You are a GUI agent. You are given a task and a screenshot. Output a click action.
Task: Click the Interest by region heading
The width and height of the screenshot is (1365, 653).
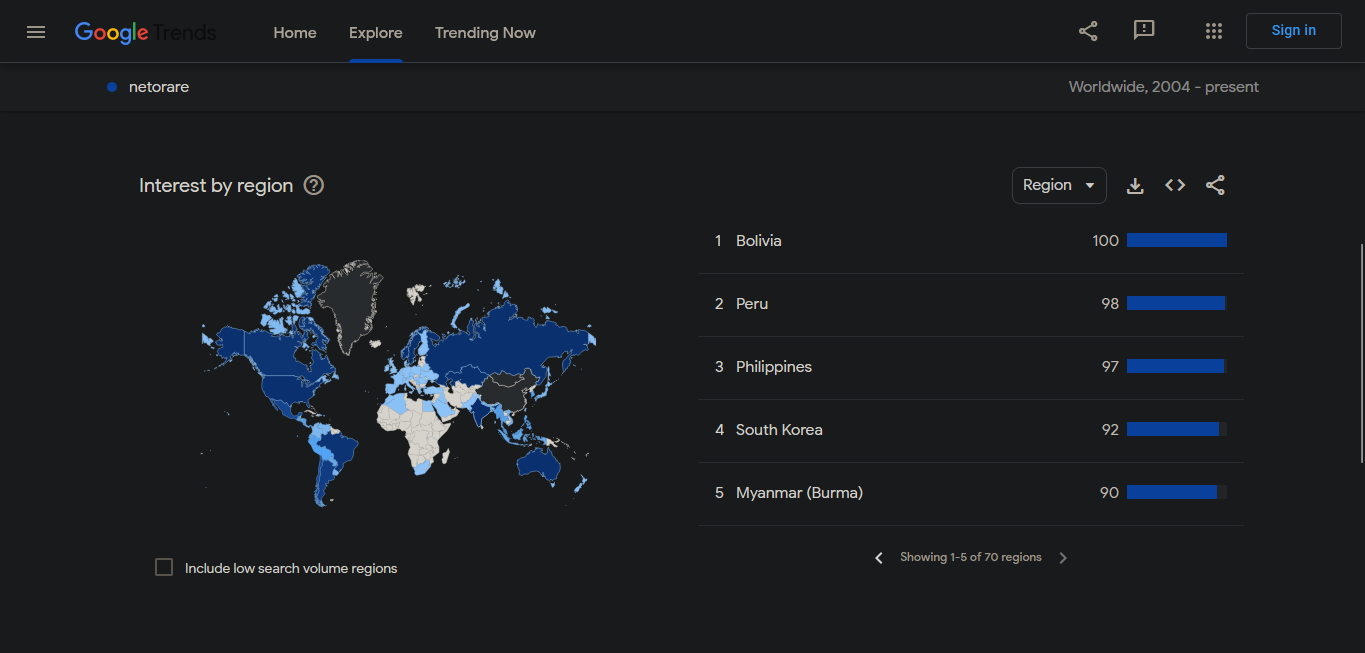216,185
